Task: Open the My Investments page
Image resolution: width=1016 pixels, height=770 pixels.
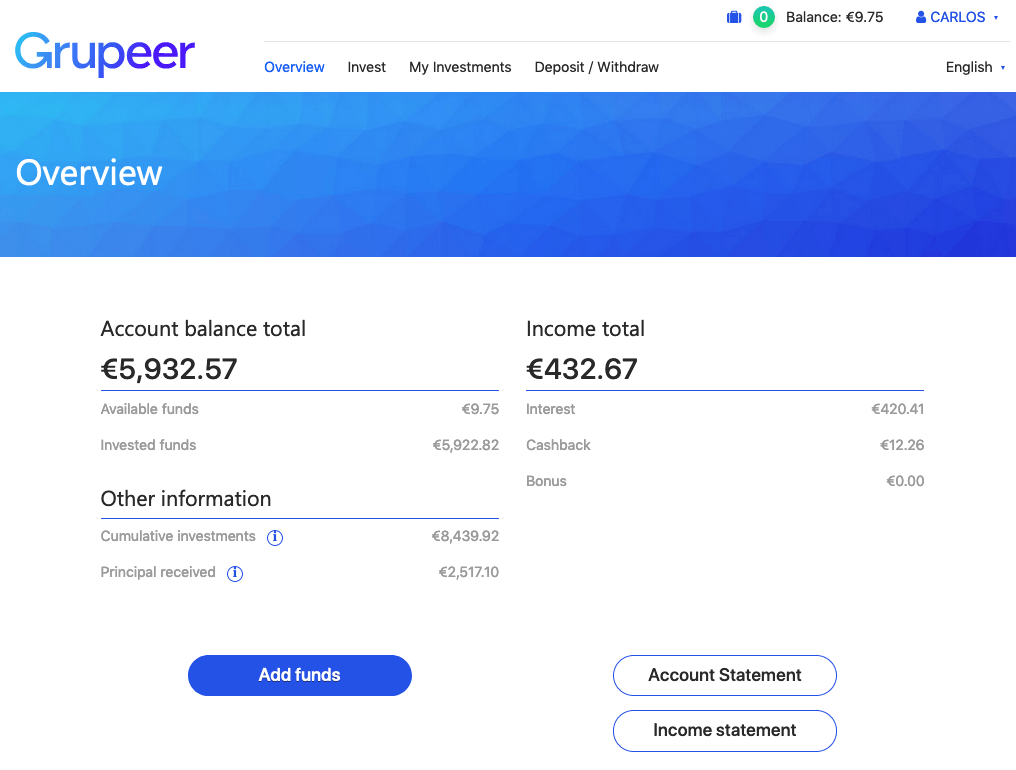Action: [460, 67]
